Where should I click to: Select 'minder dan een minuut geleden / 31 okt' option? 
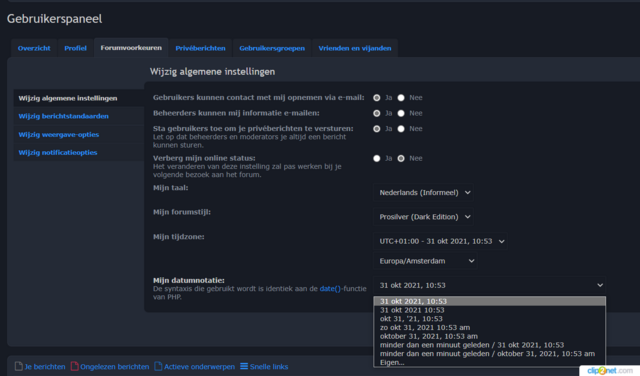(489, 345)
